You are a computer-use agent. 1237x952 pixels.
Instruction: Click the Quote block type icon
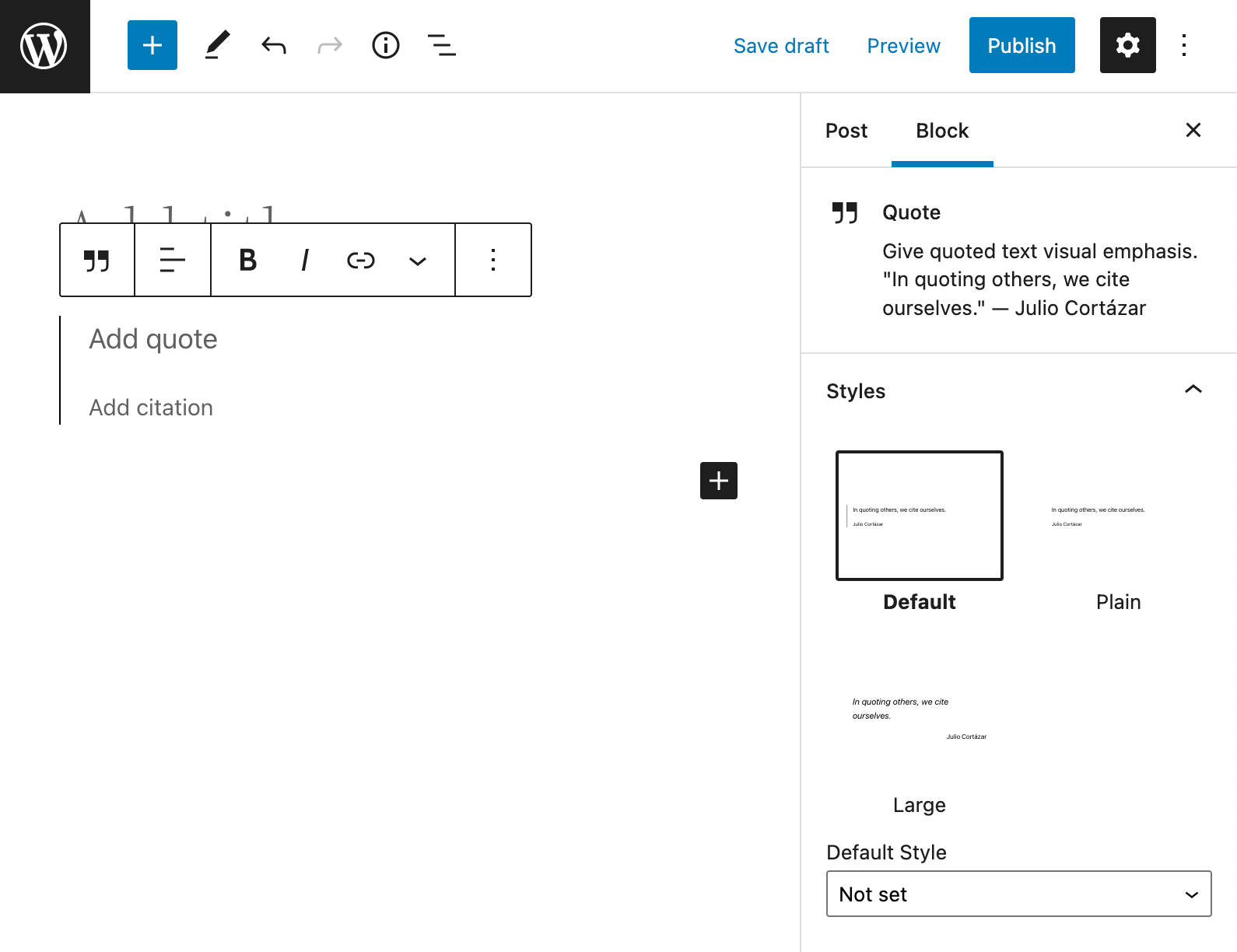coord(97,261)
